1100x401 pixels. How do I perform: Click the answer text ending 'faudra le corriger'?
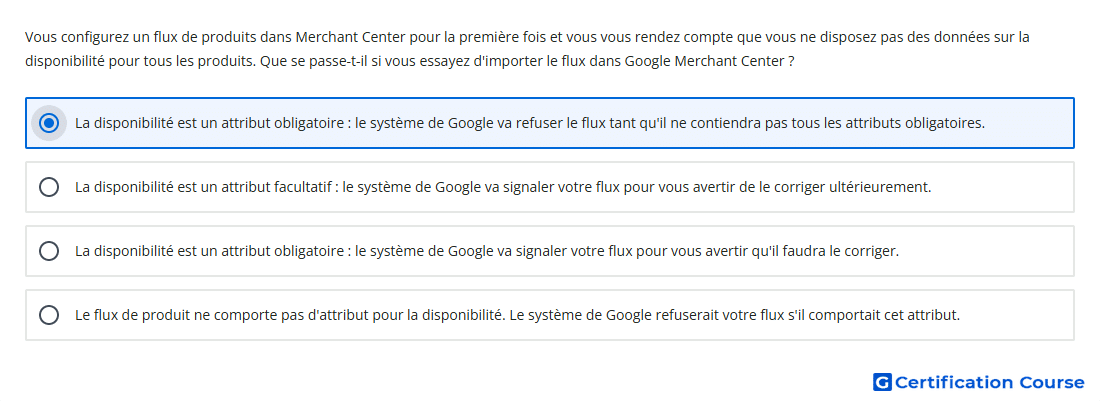coord(487,251)
